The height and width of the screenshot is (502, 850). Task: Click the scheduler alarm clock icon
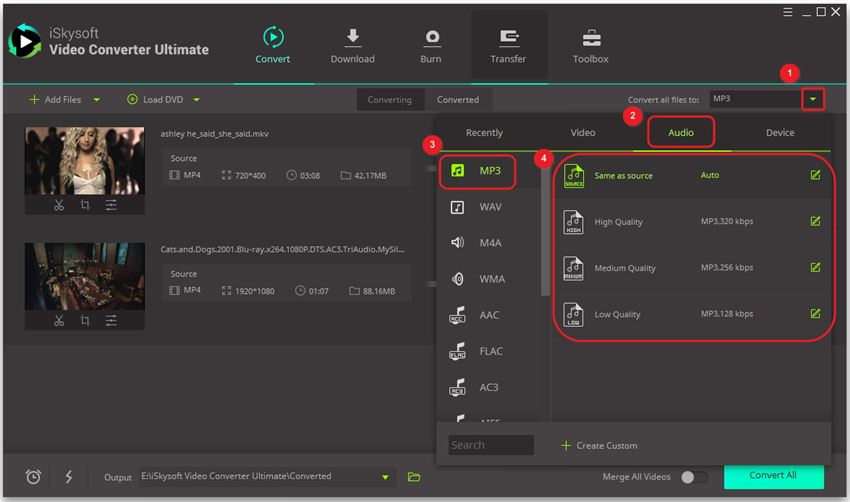click(x=33, y=477)
